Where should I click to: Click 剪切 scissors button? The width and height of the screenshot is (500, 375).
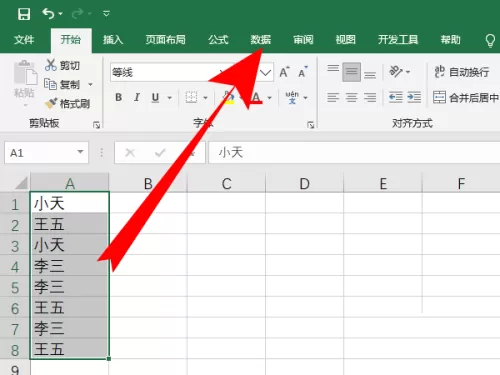63,65
